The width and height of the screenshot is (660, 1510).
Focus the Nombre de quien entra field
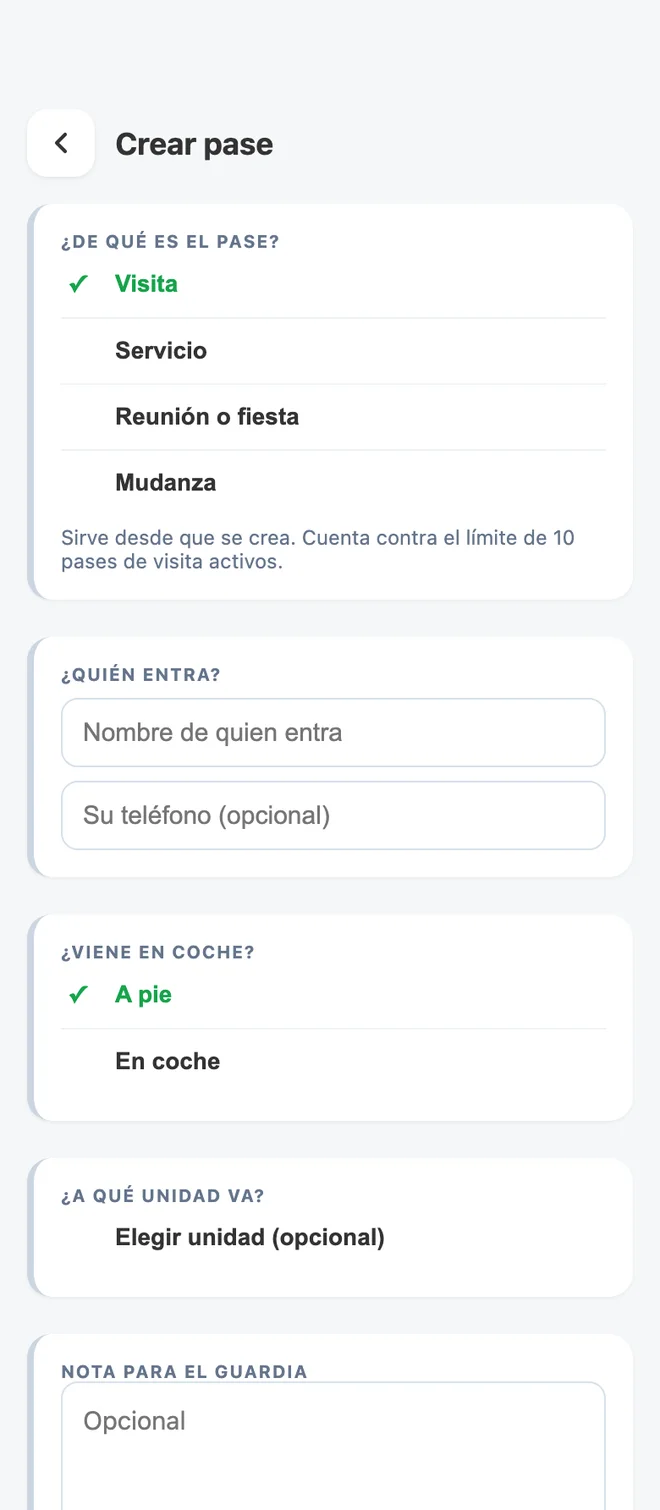point(333,733)
